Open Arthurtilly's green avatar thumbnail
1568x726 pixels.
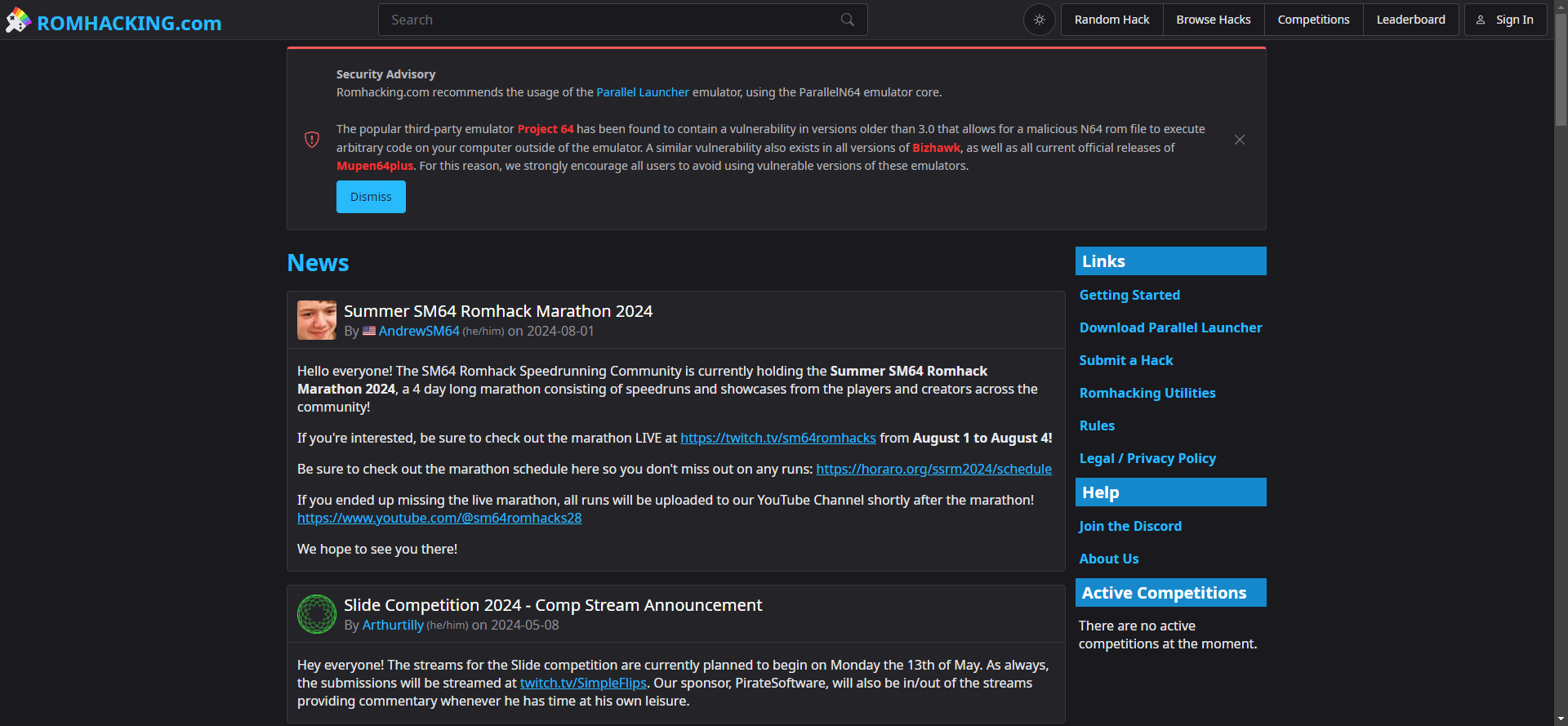(x=317, y=614)
